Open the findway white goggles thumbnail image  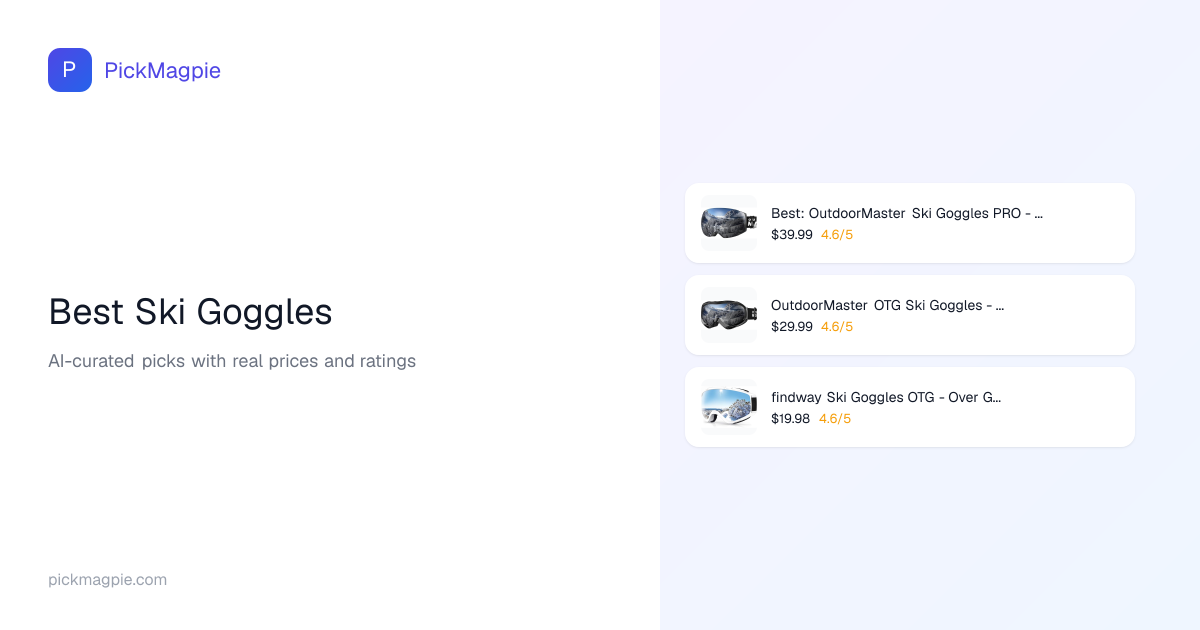[x=729, y=407]
